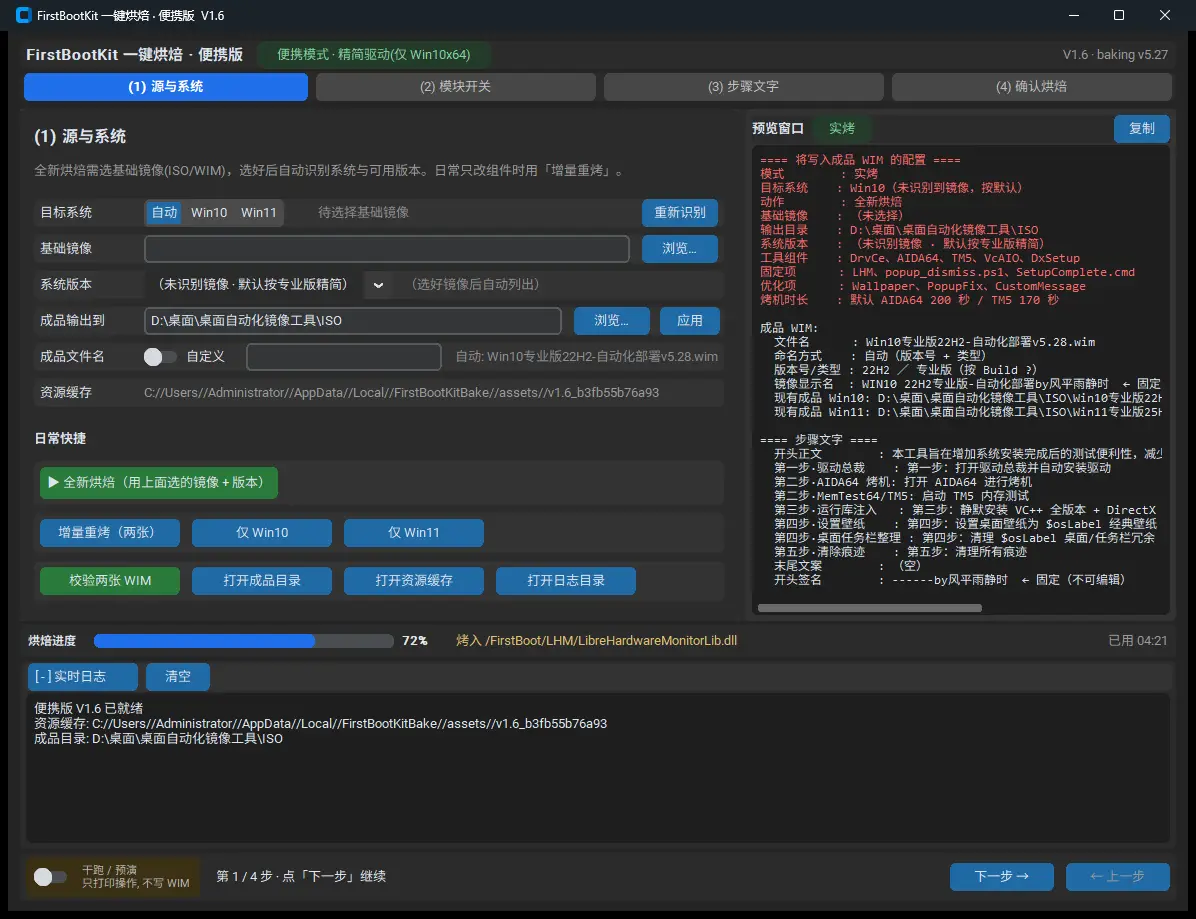1196x919 pixels.
Task: Click the 第五步·清除痕迹 preview line
Action: [x=900, y=551]
